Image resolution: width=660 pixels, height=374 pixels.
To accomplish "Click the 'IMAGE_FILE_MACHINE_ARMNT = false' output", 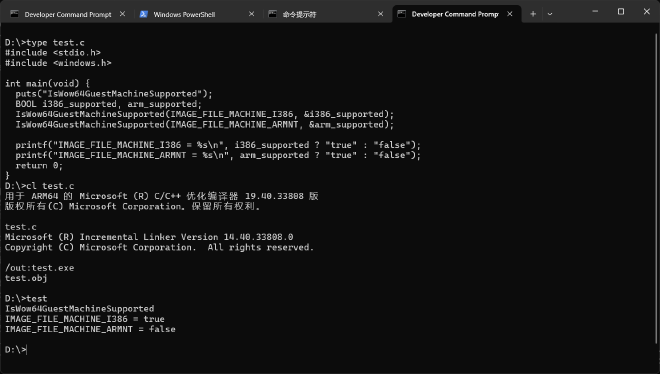I will pos(90,329).
